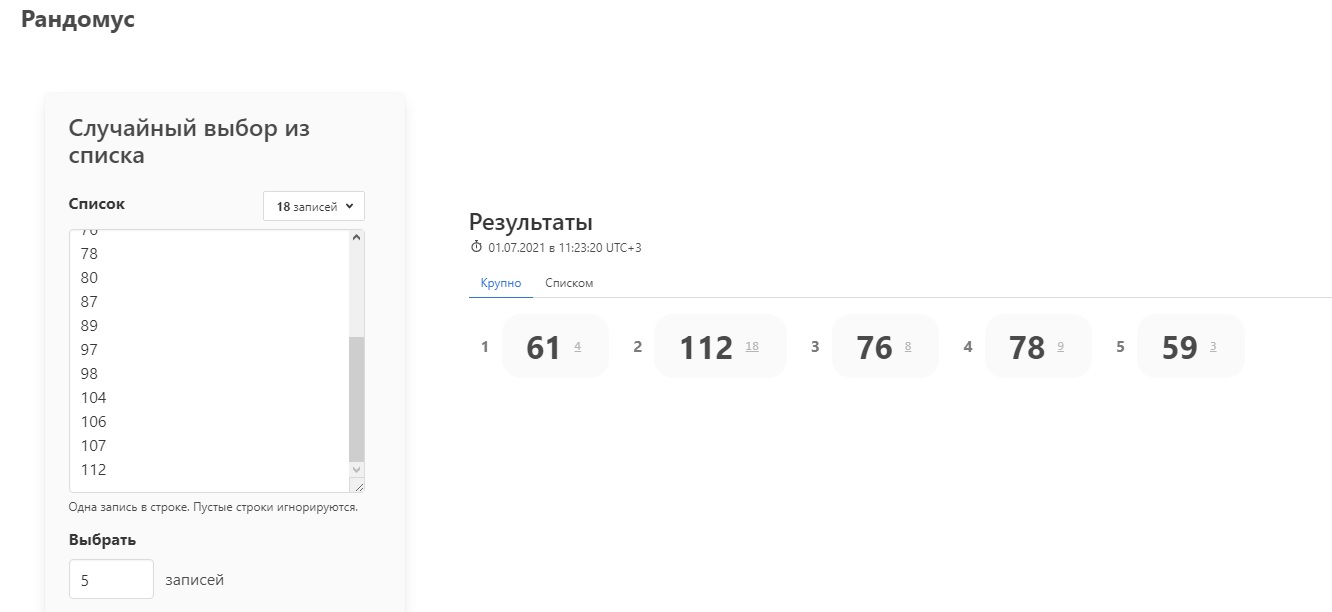Switch to the Крупно tab
The image size is (1332, 612).
point(501,283)
